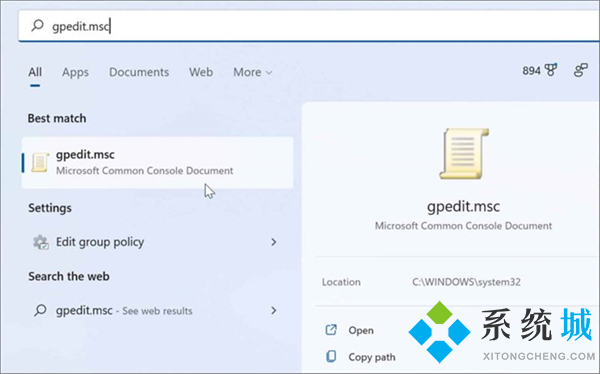Image resolution: width=600 pixels, height=374 pixels.
Task: Click Open in the preview pane
Action: (361, 330)
